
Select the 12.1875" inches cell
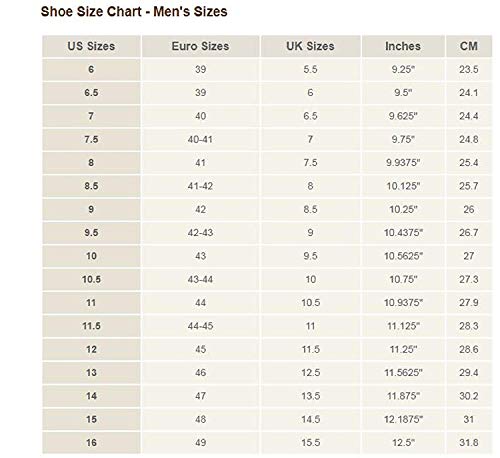point(403,419)
